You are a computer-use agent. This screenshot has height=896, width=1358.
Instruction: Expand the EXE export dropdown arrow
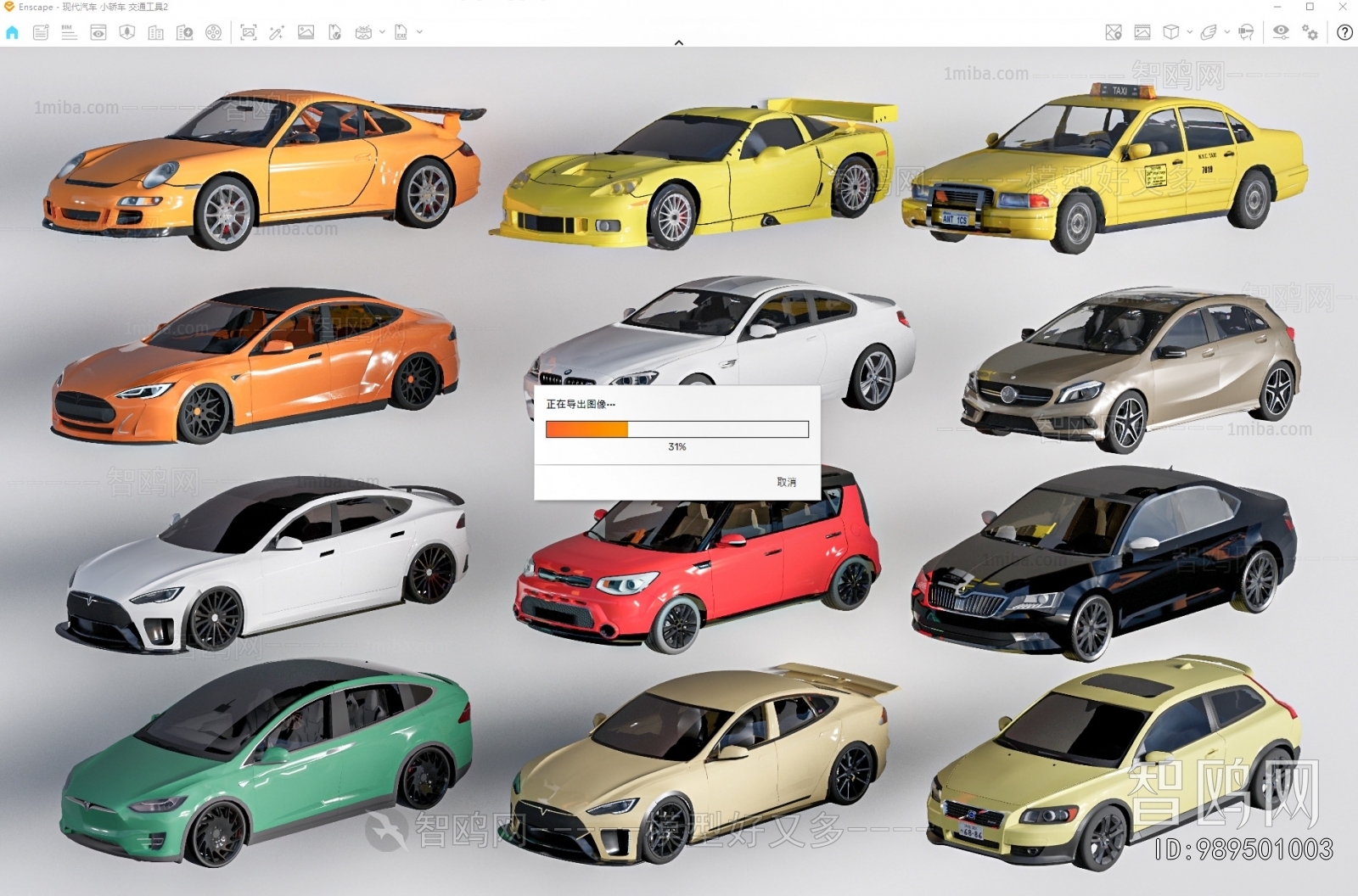pyautogui.click(x=419, y=32)
